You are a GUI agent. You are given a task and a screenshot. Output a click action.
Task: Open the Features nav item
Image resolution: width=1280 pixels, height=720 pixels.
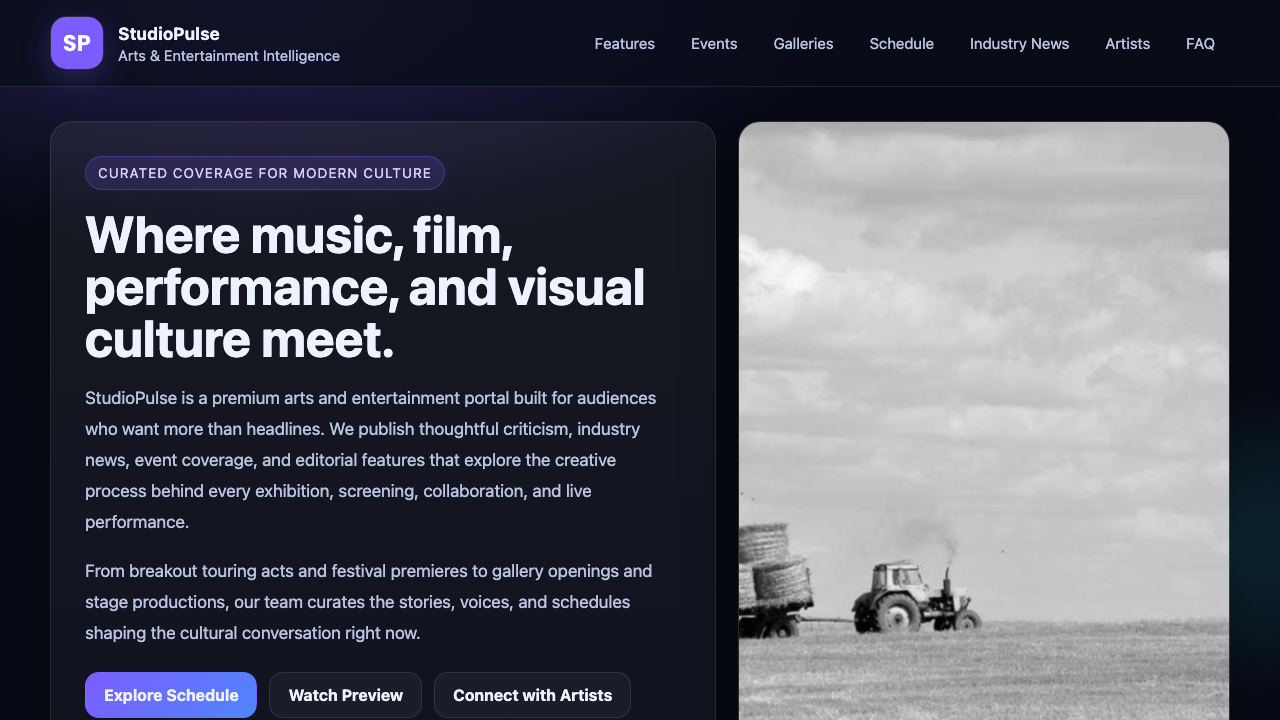click(624, 44)
